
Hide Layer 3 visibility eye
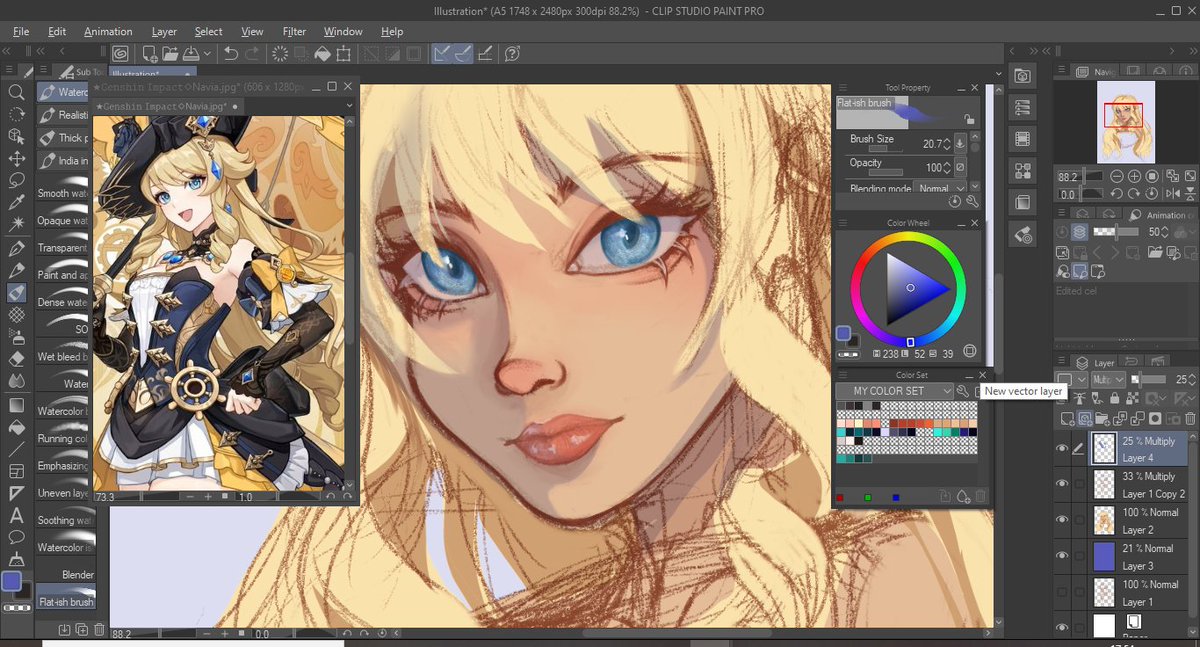click(1062, 556)
